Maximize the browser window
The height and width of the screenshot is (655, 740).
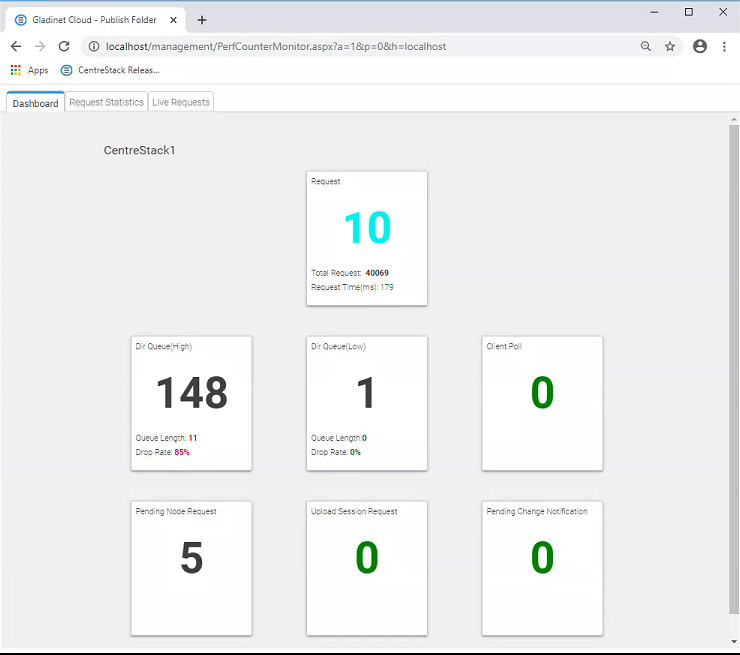(x=689, y=12)
